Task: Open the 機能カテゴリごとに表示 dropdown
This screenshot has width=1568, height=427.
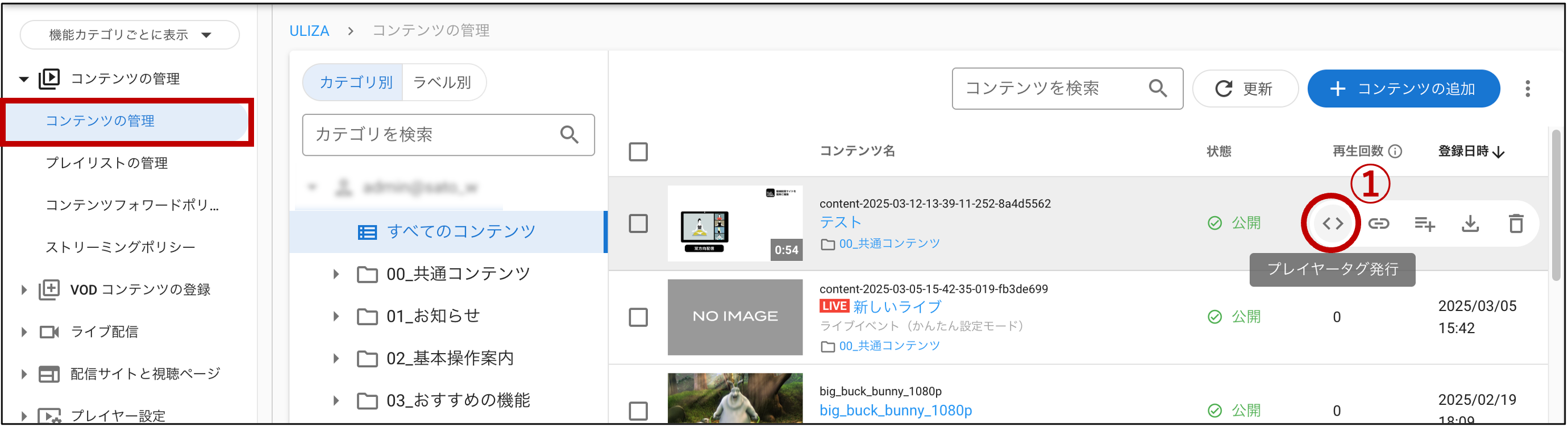Action: 130,35
